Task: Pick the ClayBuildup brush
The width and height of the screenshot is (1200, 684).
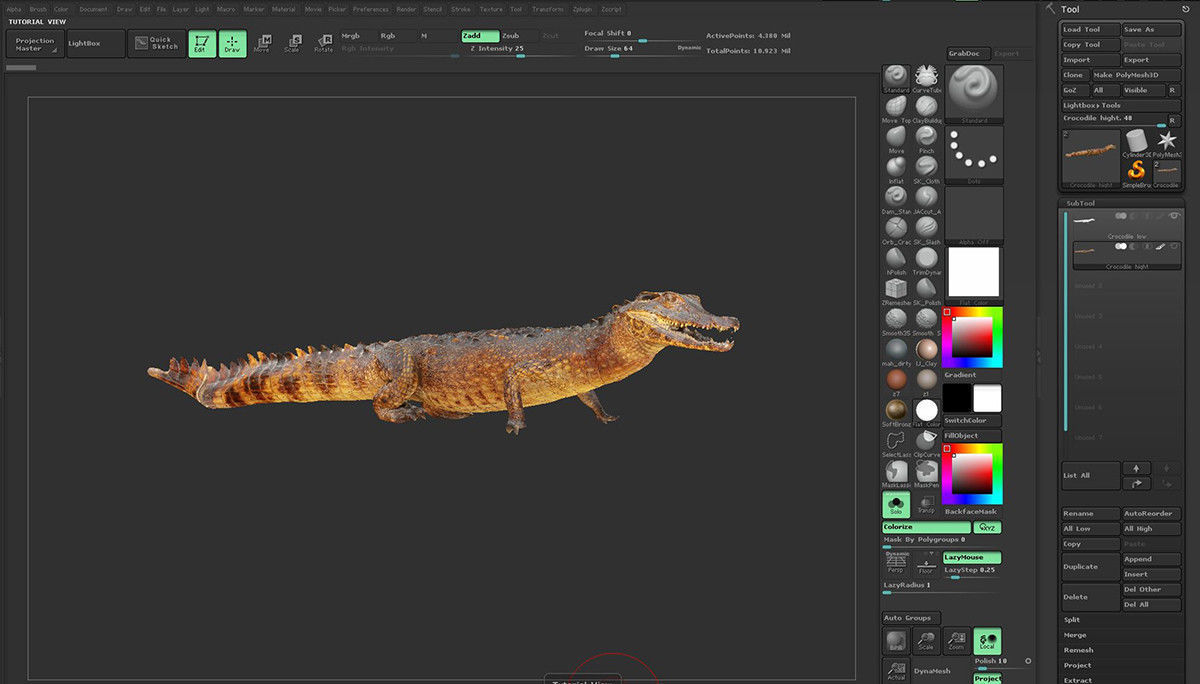Action: (x=927, y=106)
